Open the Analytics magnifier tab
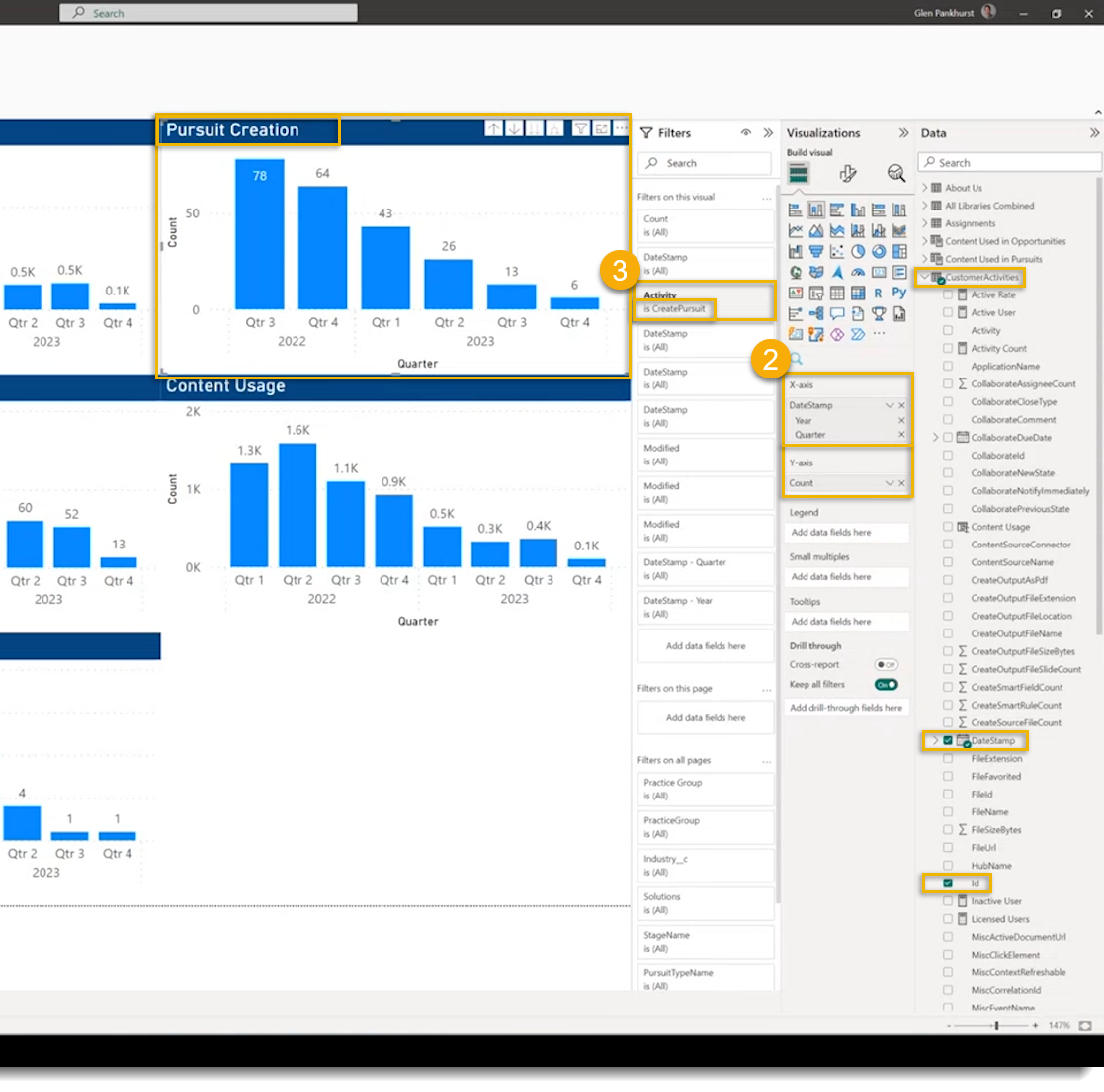Screen dimensions: 1104x1092 [895, 174]
